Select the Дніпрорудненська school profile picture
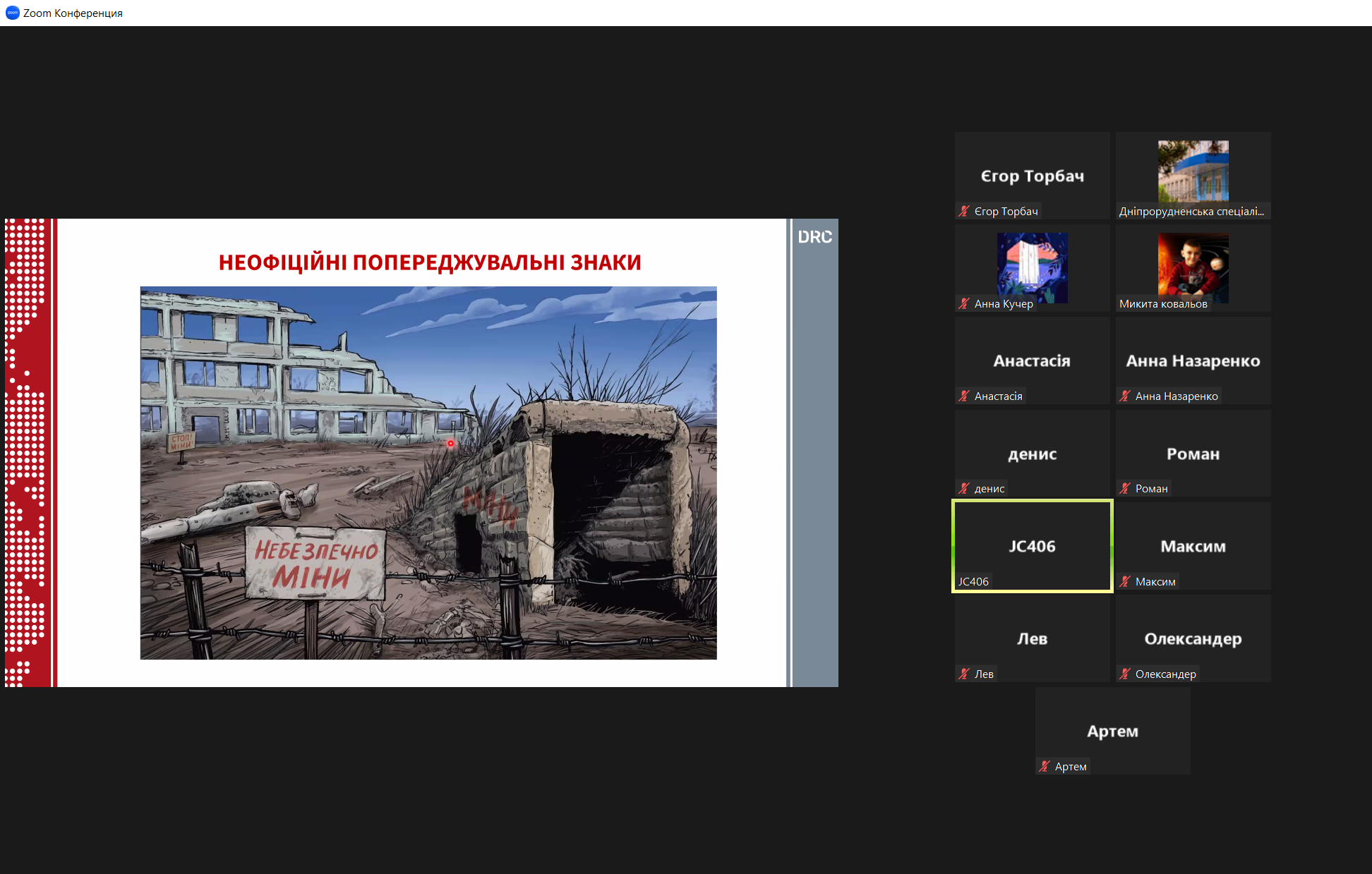The width and height of the screenshot is (1372, 874). click(x=1193, y=171)
